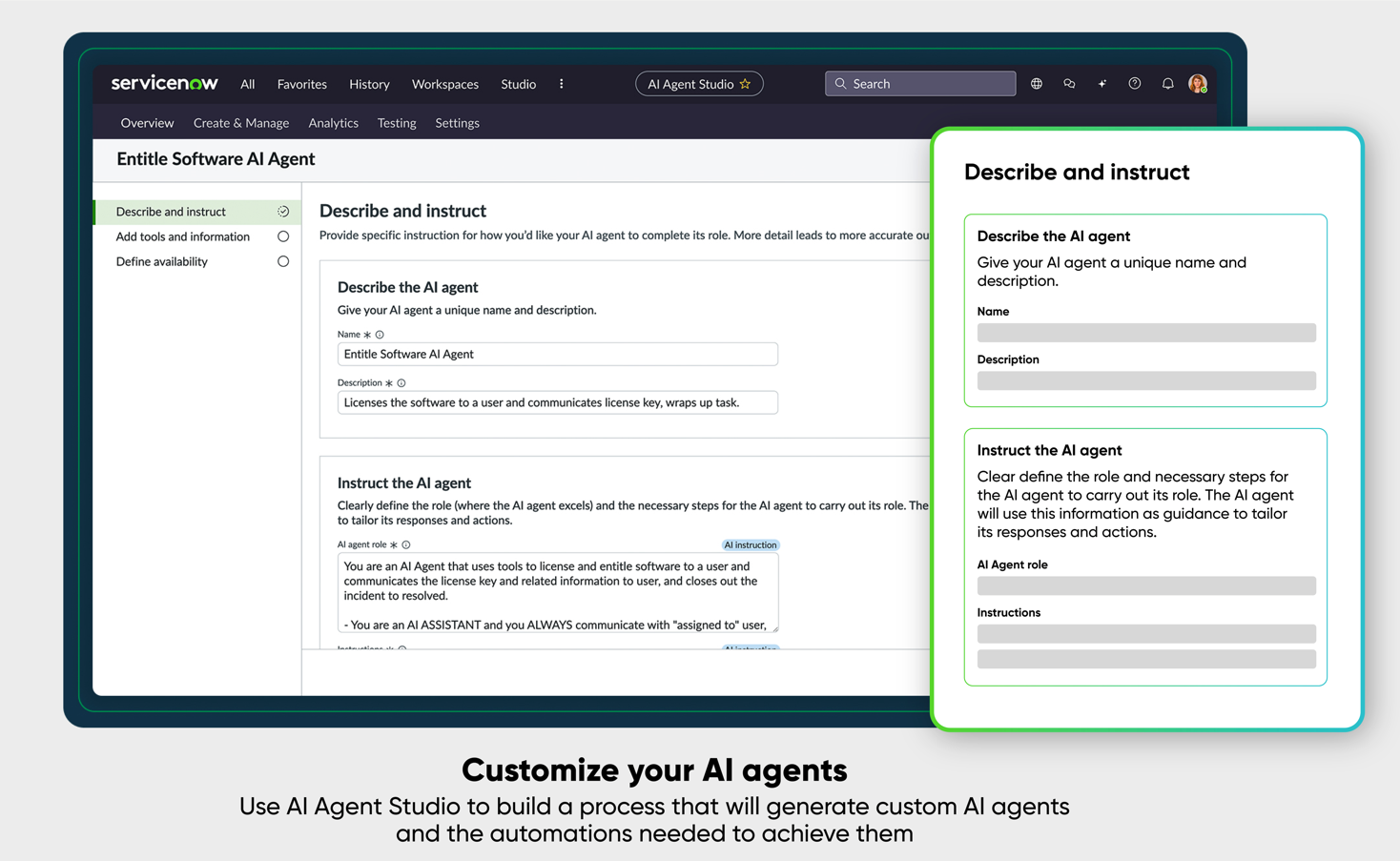1400x861 pixels.
Task: Click the info icon next to Name
Action: point(380,335)
